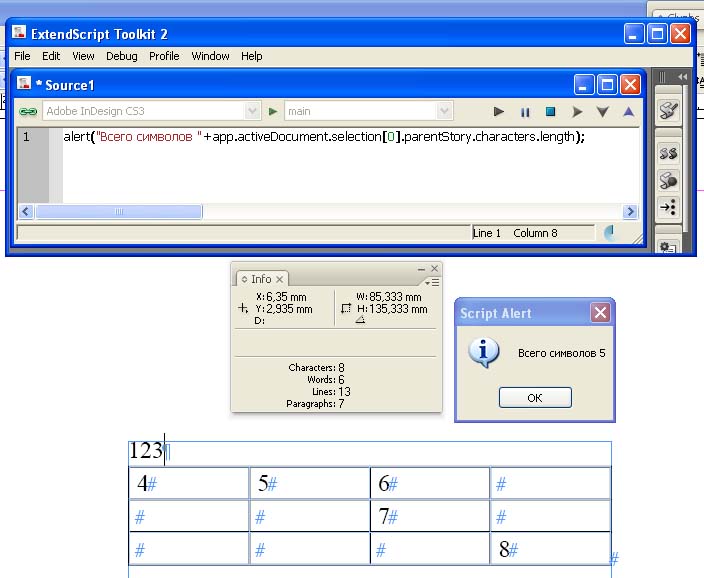Click the table cell containing 4
704x578 pixels.
pyautogui.click(x=189, y=483)
